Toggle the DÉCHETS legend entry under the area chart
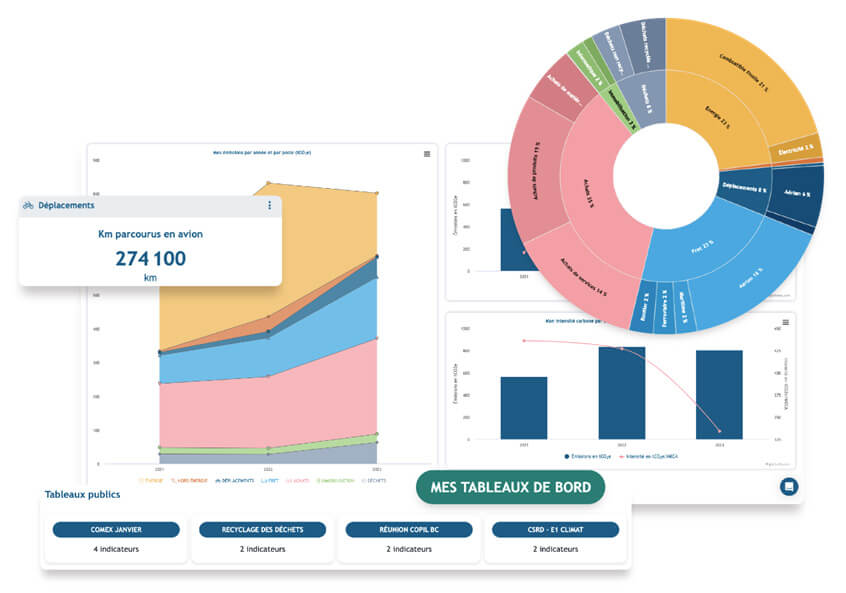 (x=374, y=480)
